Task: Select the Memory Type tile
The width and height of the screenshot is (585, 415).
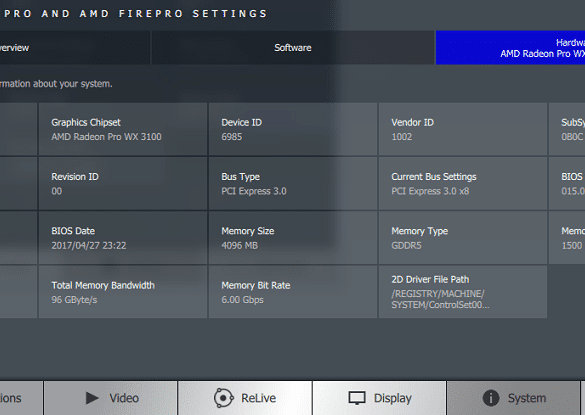Action: coord(463,238)
